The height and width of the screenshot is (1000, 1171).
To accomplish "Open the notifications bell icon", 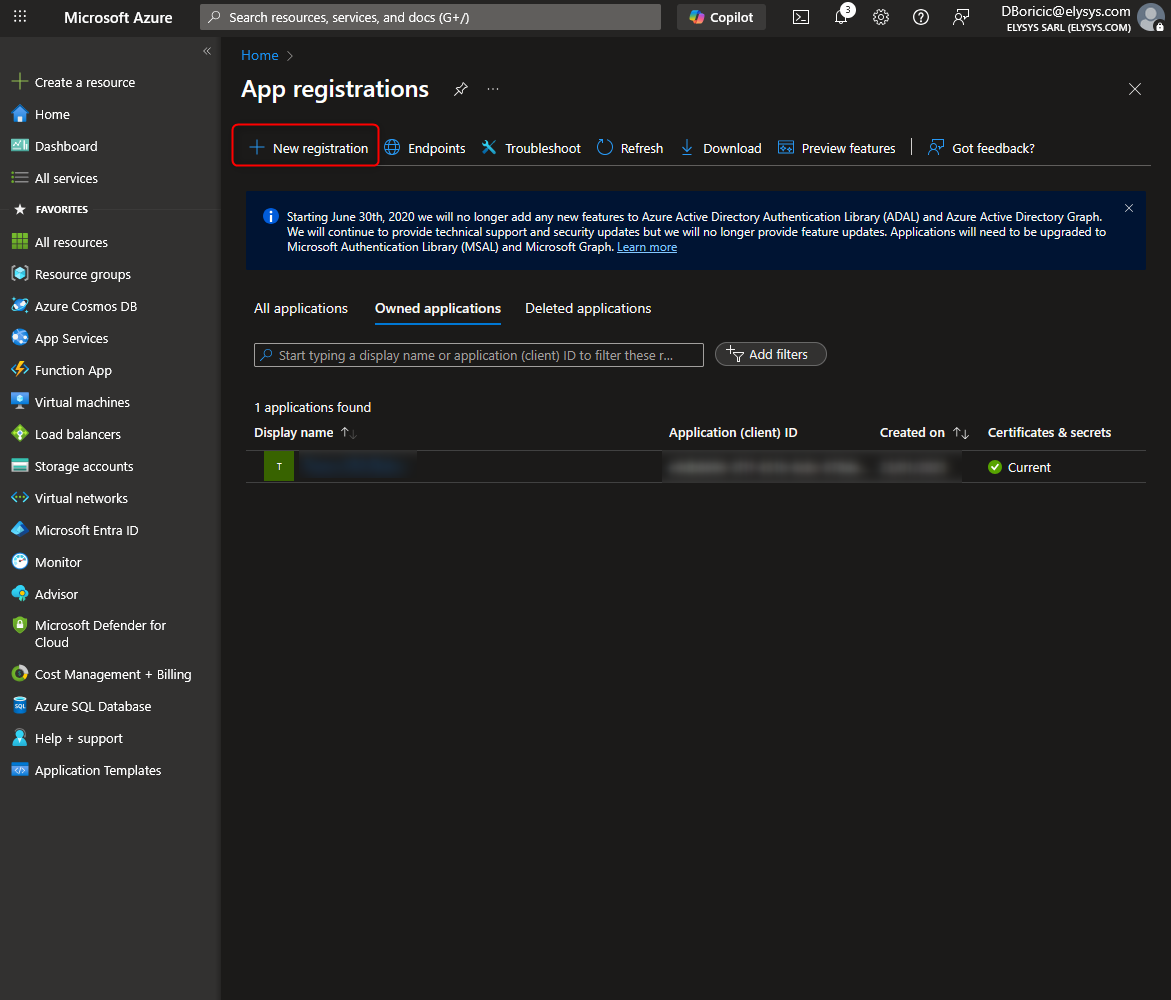I will [841, 17].
